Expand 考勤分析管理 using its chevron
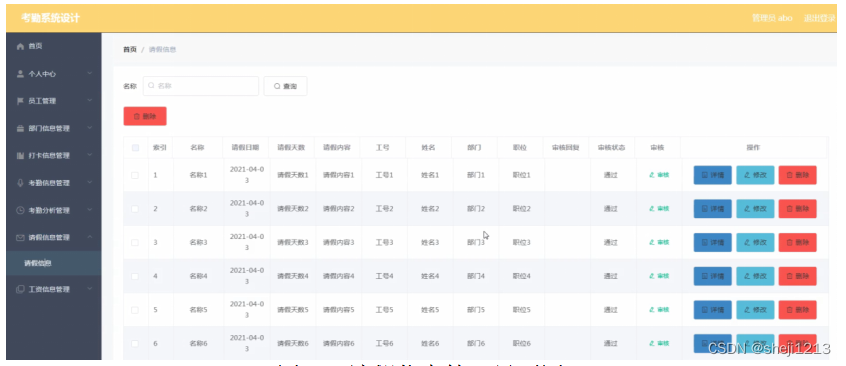The height and width of the screenshot is (366, 846). click(x=90, y=209)
